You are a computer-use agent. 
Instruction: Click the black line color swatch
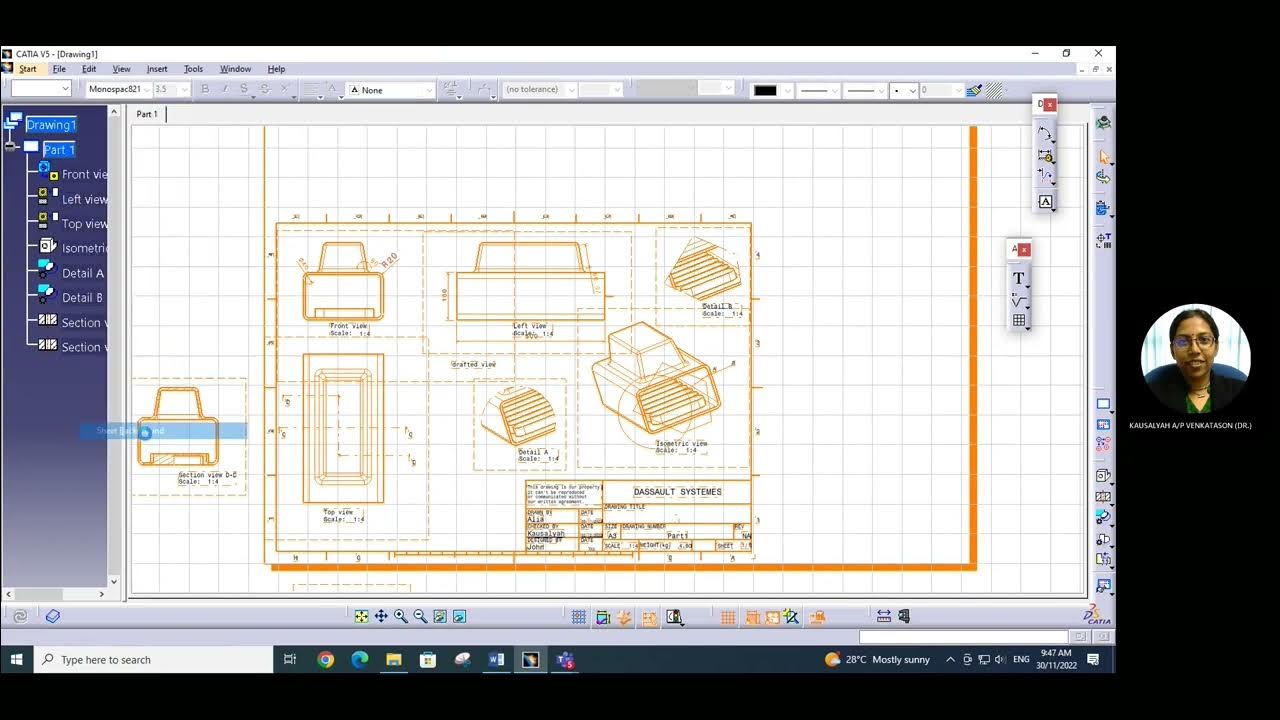[765, 90]
